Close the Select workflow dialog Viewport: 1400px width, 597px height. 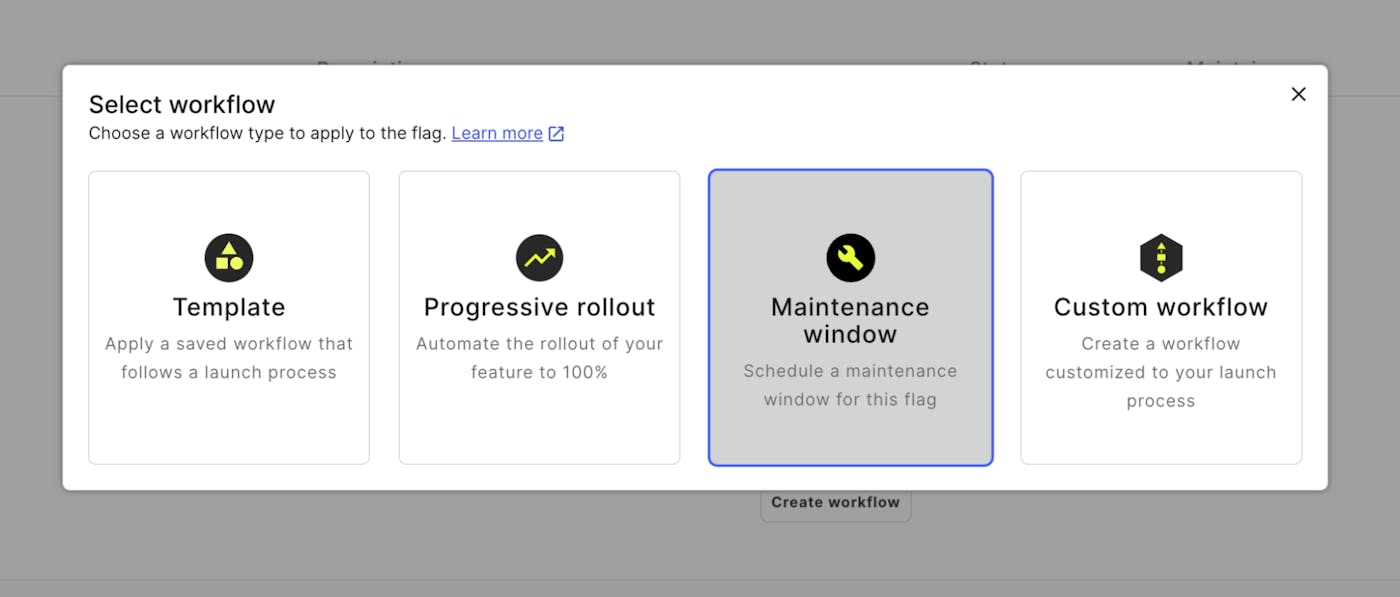1298,94
